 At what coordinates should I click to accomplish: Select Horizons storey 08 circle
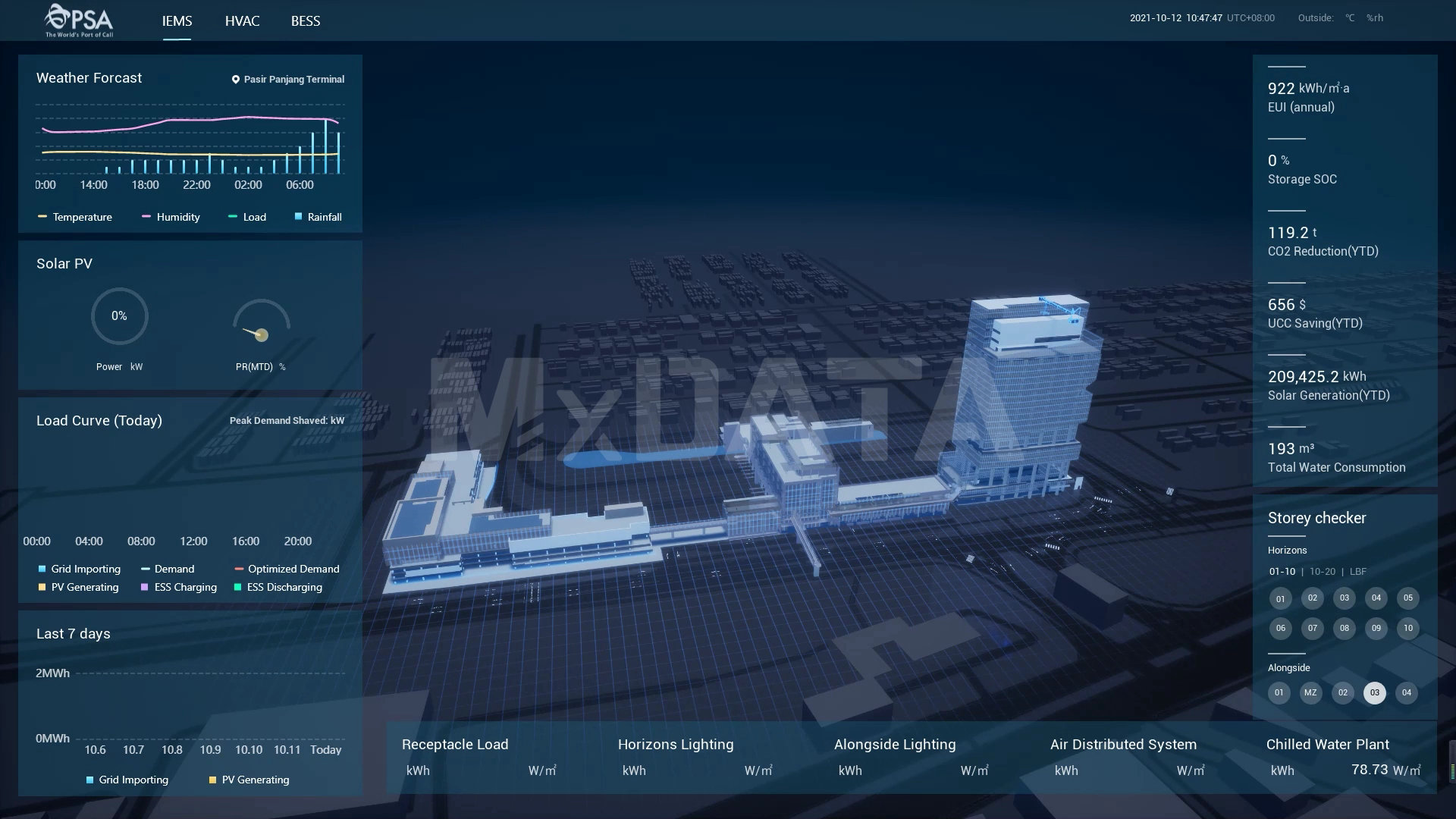point(1344,629)
